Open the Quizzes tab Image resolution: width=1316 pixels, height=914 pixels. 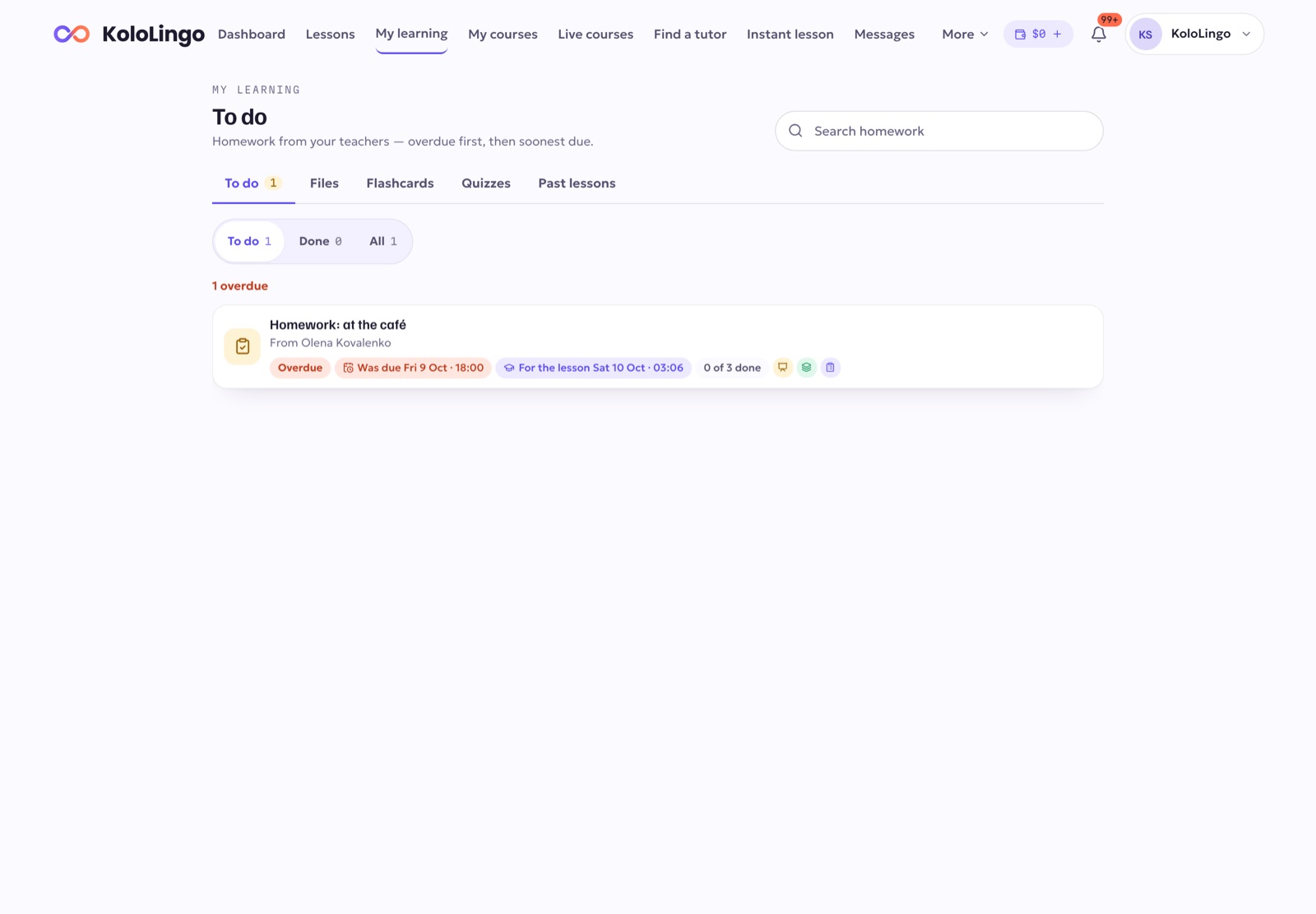point(486,183)
